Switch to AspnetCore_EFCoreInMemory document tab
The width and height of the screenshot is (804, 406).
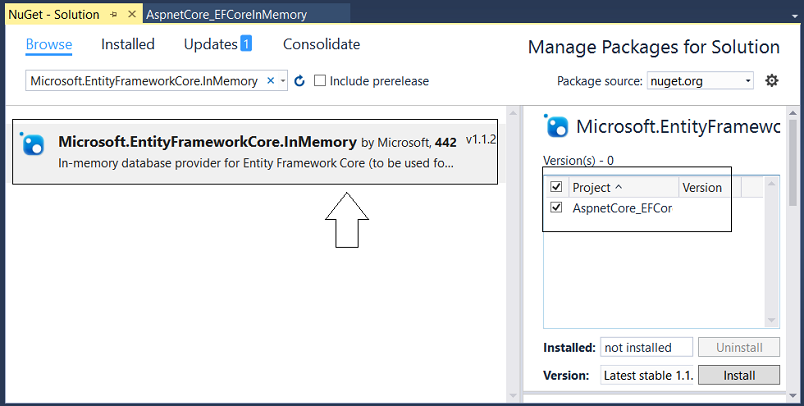pyautogui.click(x=227, y=15)
